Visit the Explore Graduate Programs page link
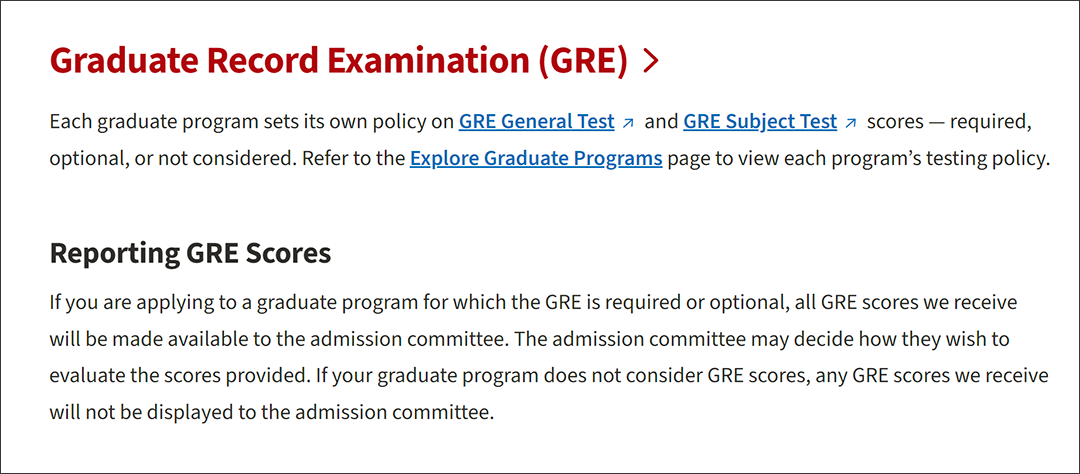This screenshot has height=474, width=1080. (536, 159)
